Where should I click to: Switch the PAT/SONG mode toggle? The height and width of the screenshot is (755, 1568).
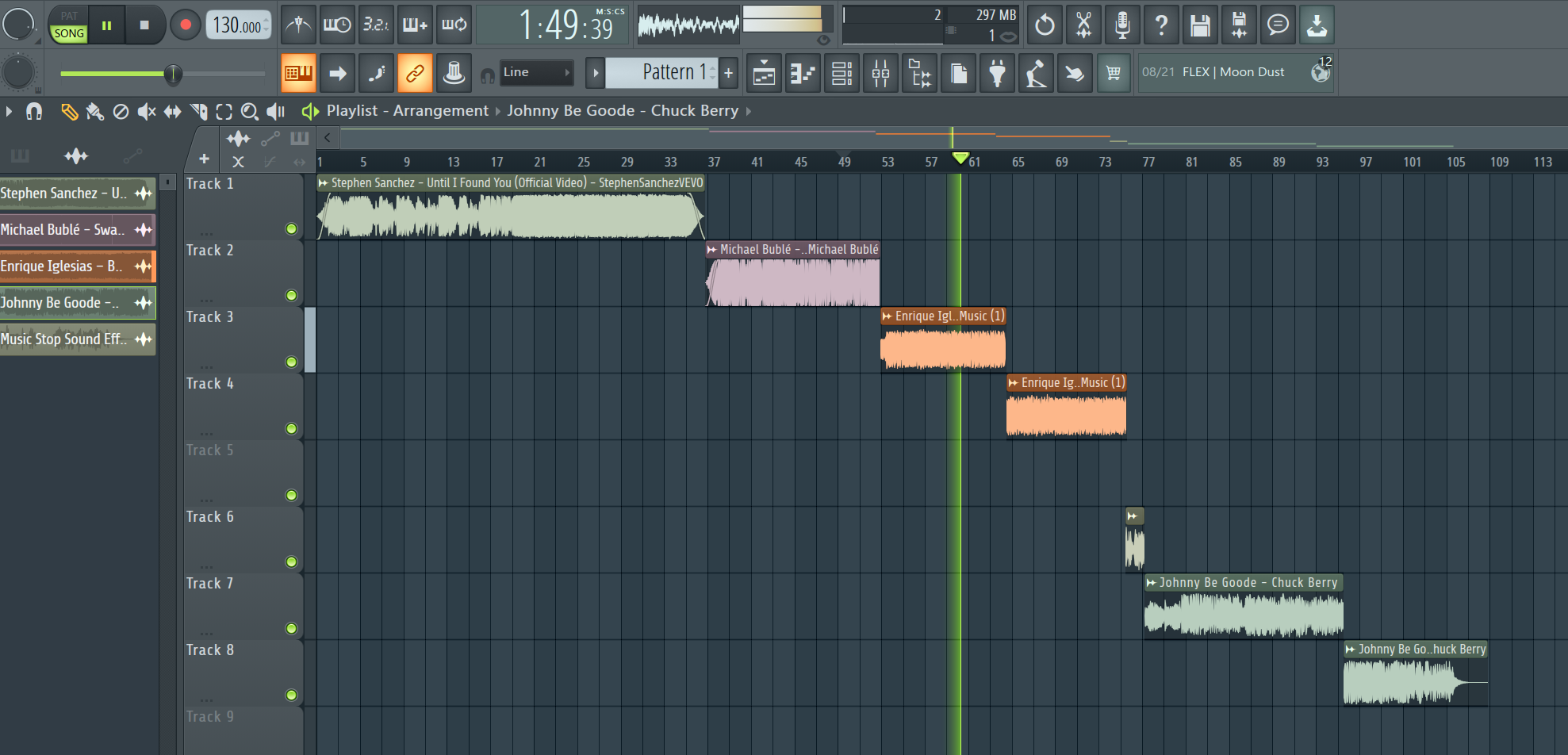tap(69, 25)
